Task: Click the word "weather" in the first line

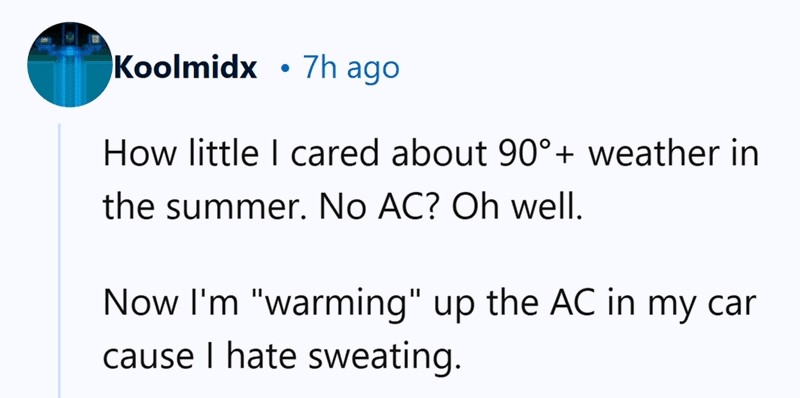Action: pyautogui.click(x=654, y=155)
